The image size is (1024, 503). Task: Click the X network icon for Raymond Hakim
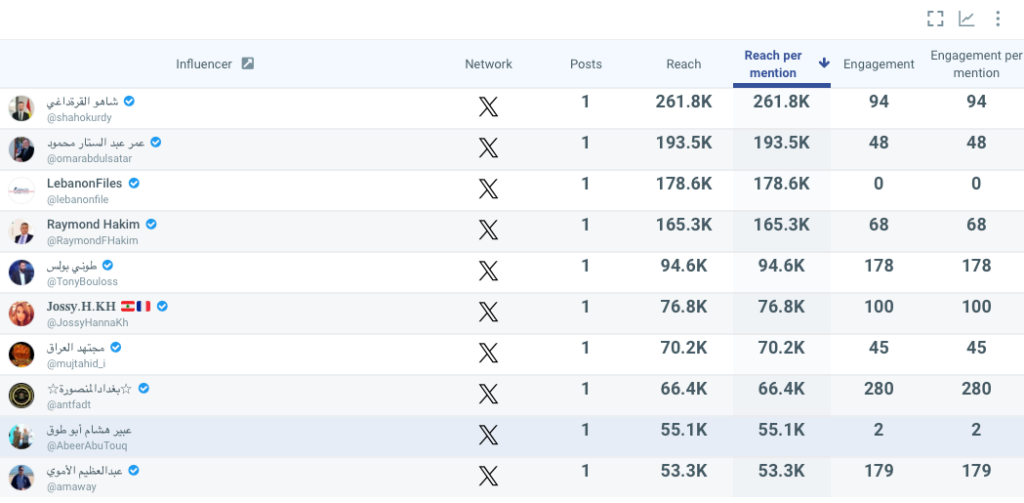[488, 230]
